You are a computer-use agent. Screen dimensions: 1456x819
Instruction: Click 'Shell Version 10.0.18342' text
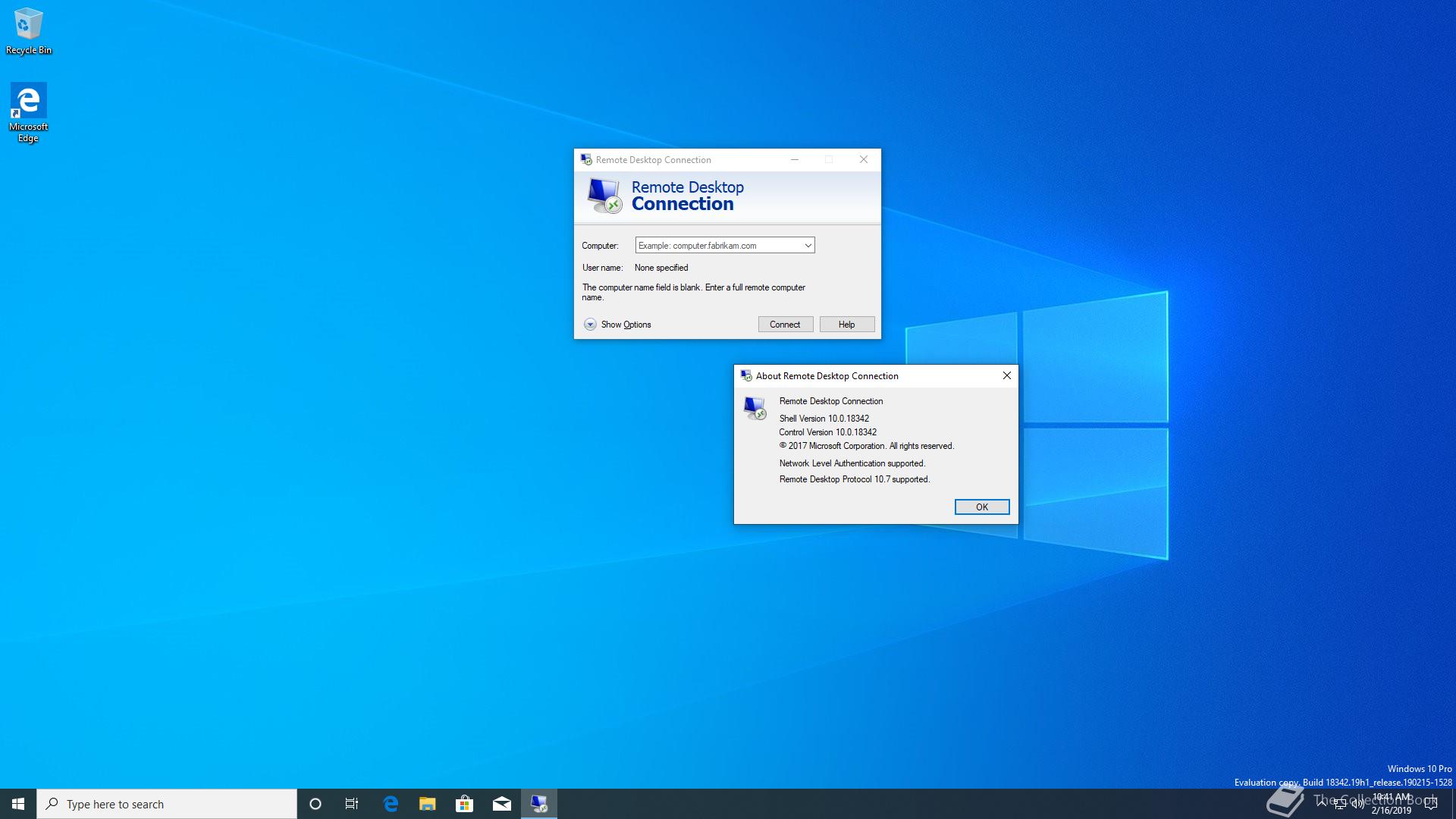coord(824,419)
